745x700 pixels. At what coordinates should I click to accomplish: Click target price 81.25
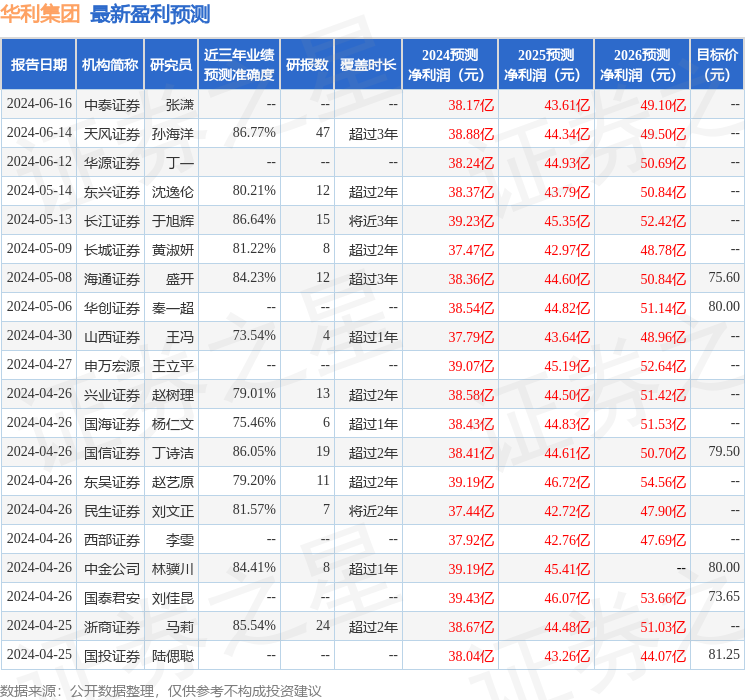point(724,654)
